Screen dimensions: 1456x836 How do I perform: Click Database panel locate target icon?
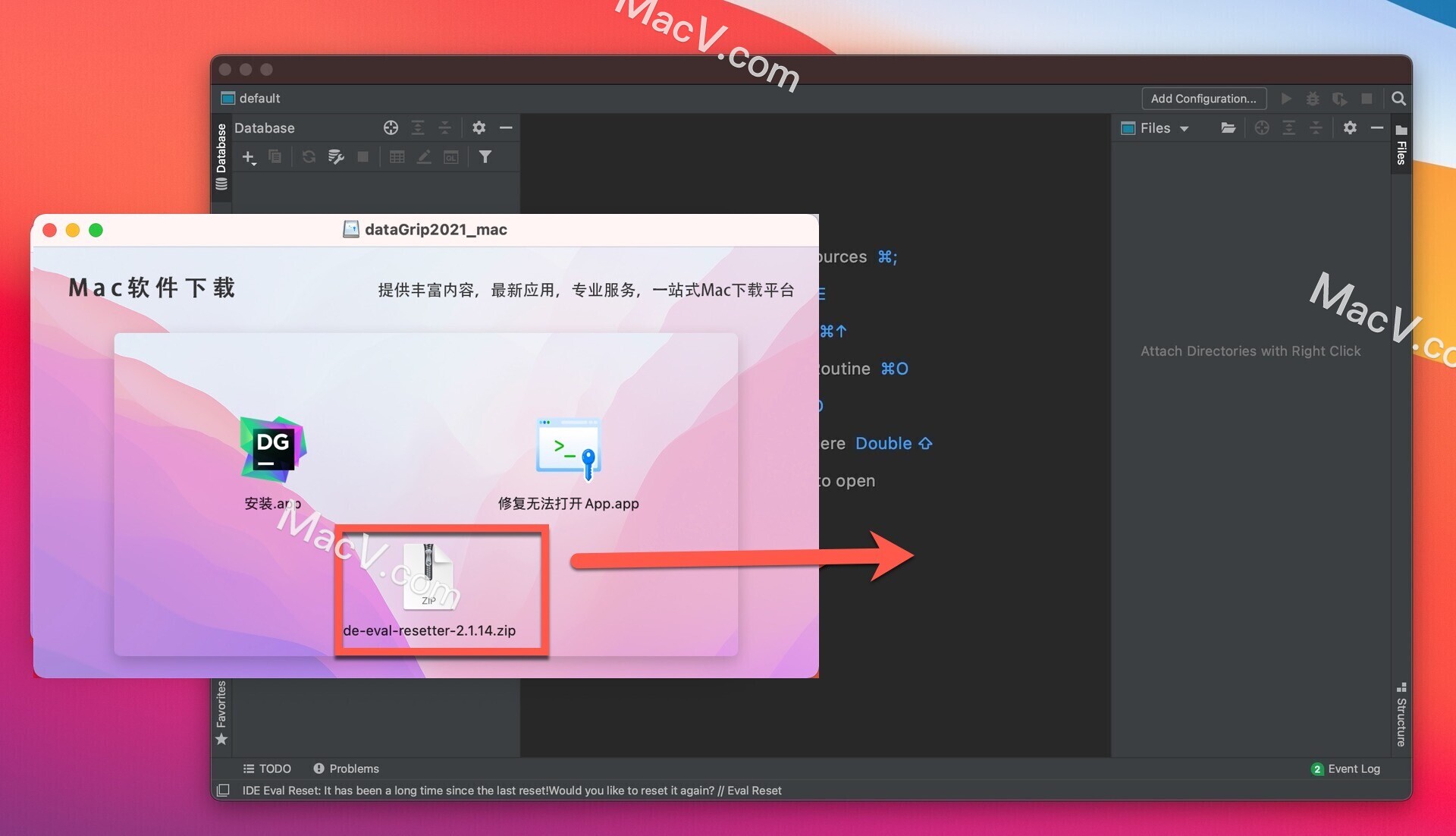coord(391,127)
